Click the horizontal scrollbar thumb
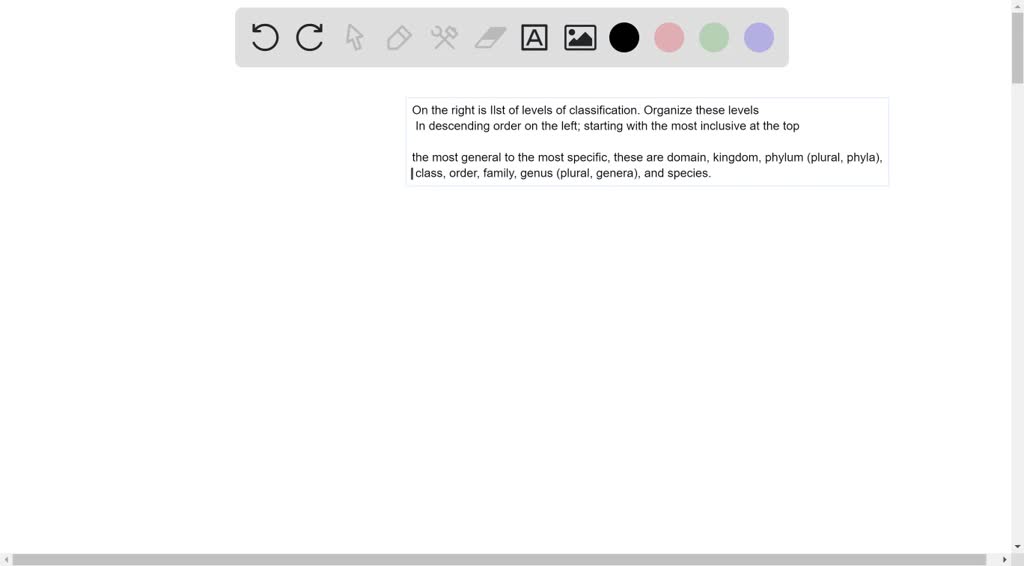1024x566 pixels. [x=499, y=559]
